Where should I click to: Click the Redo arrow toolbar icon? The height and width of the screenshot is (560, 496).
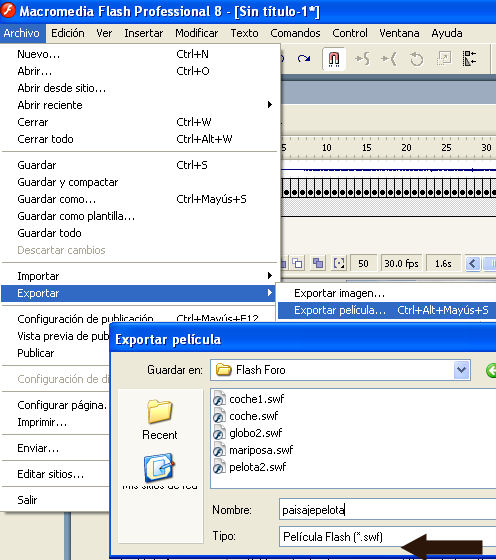coord(304,59)
